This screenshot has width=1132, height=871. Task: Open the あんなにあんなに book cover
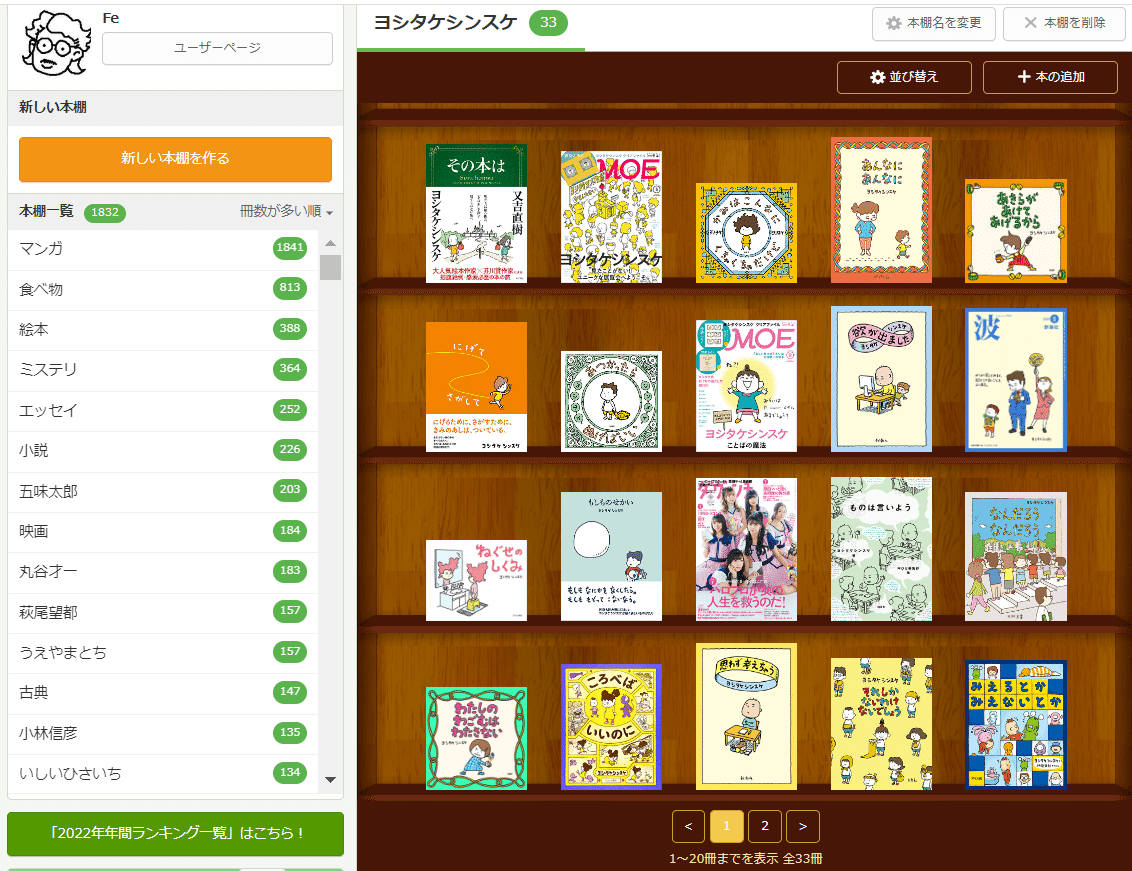tap(881, 210)
